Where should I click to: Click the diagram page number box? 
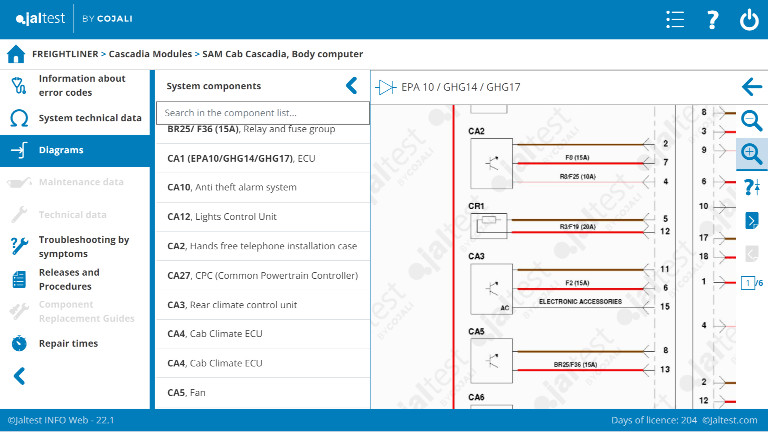click(x=747, y=283)
